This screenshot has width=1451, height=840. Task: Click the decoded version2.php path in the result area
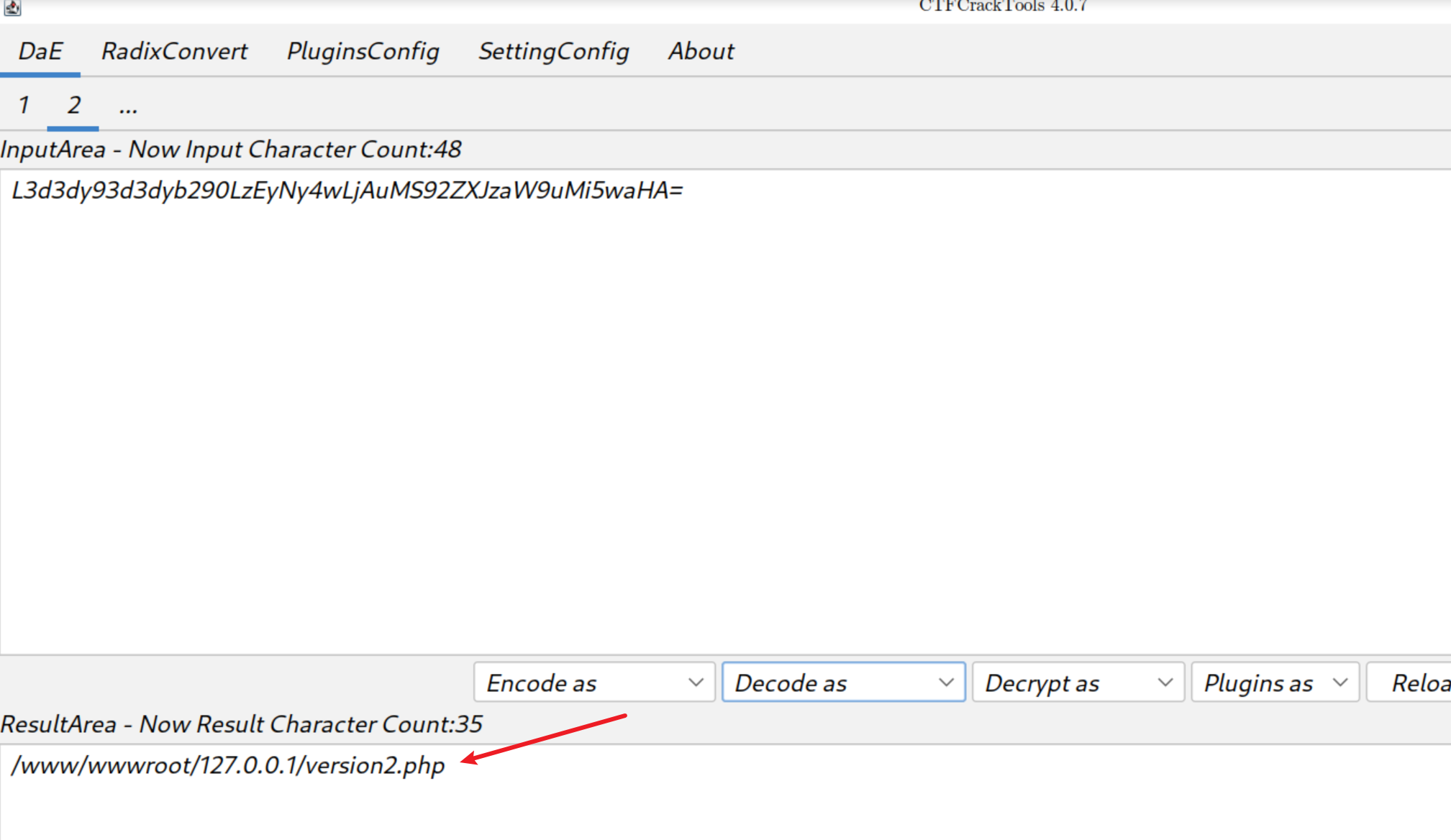(228, 764)
